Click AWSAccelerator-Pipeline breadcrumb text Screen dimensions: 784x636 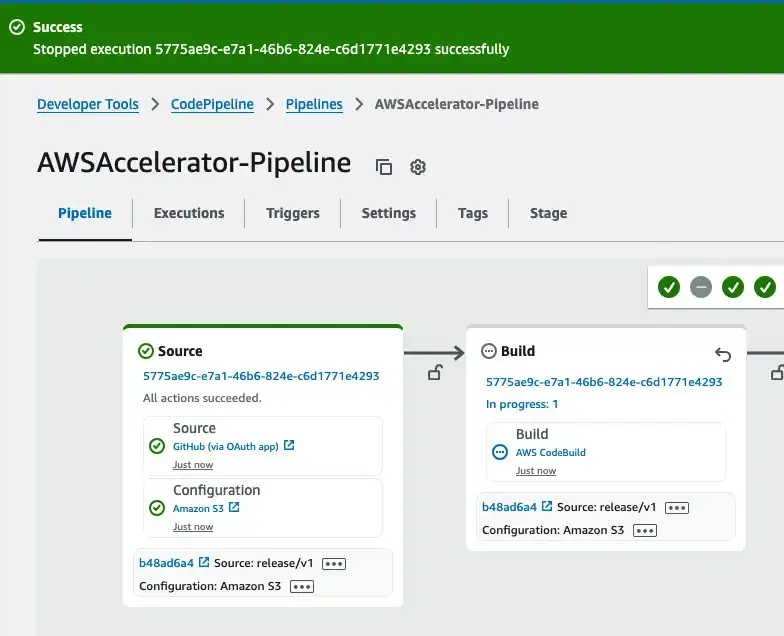click(457, 104)
